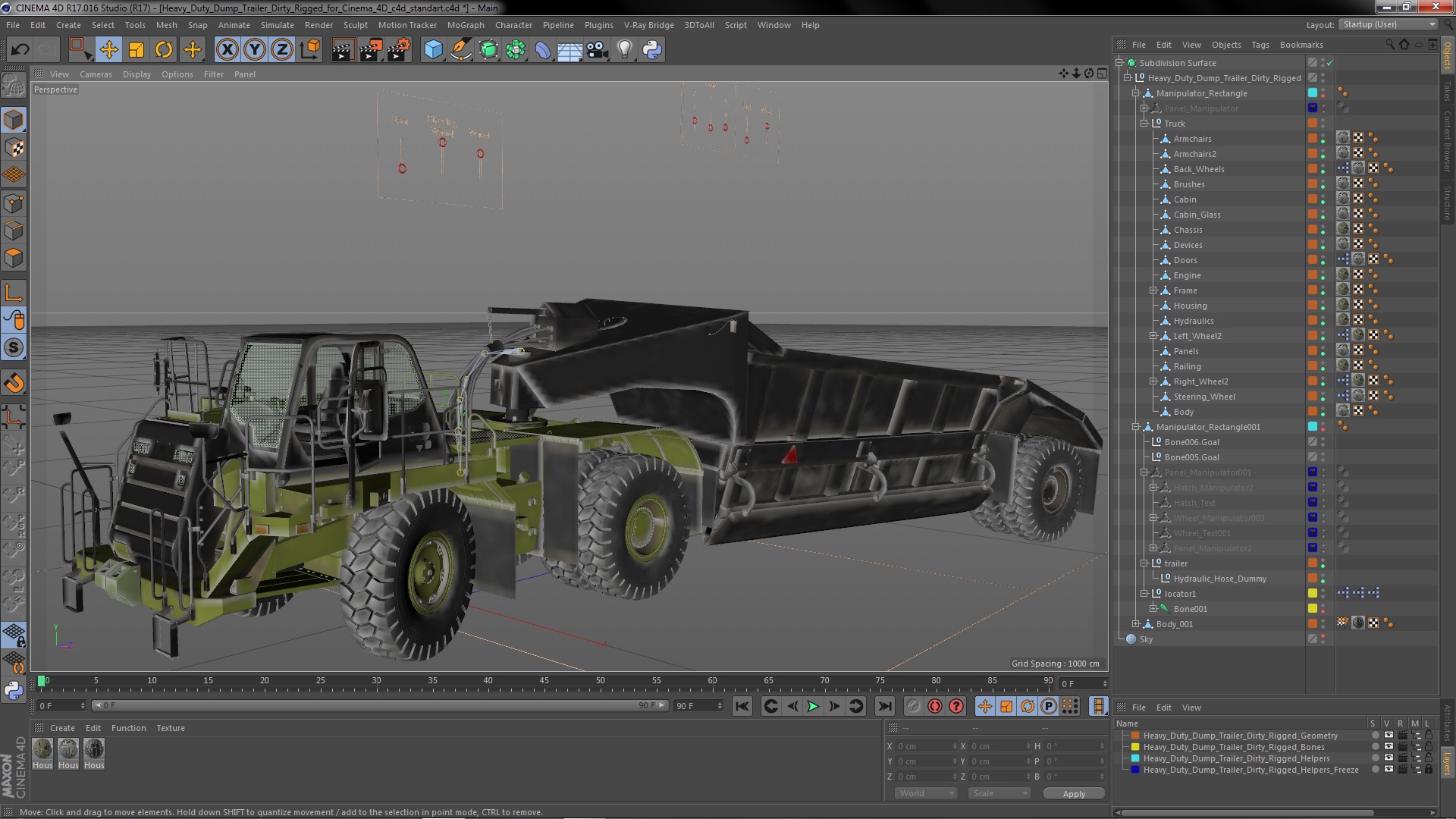This screenshot has width=1456, height=819.
Task: Apply the coordinate values
Action: [1074, 794]
